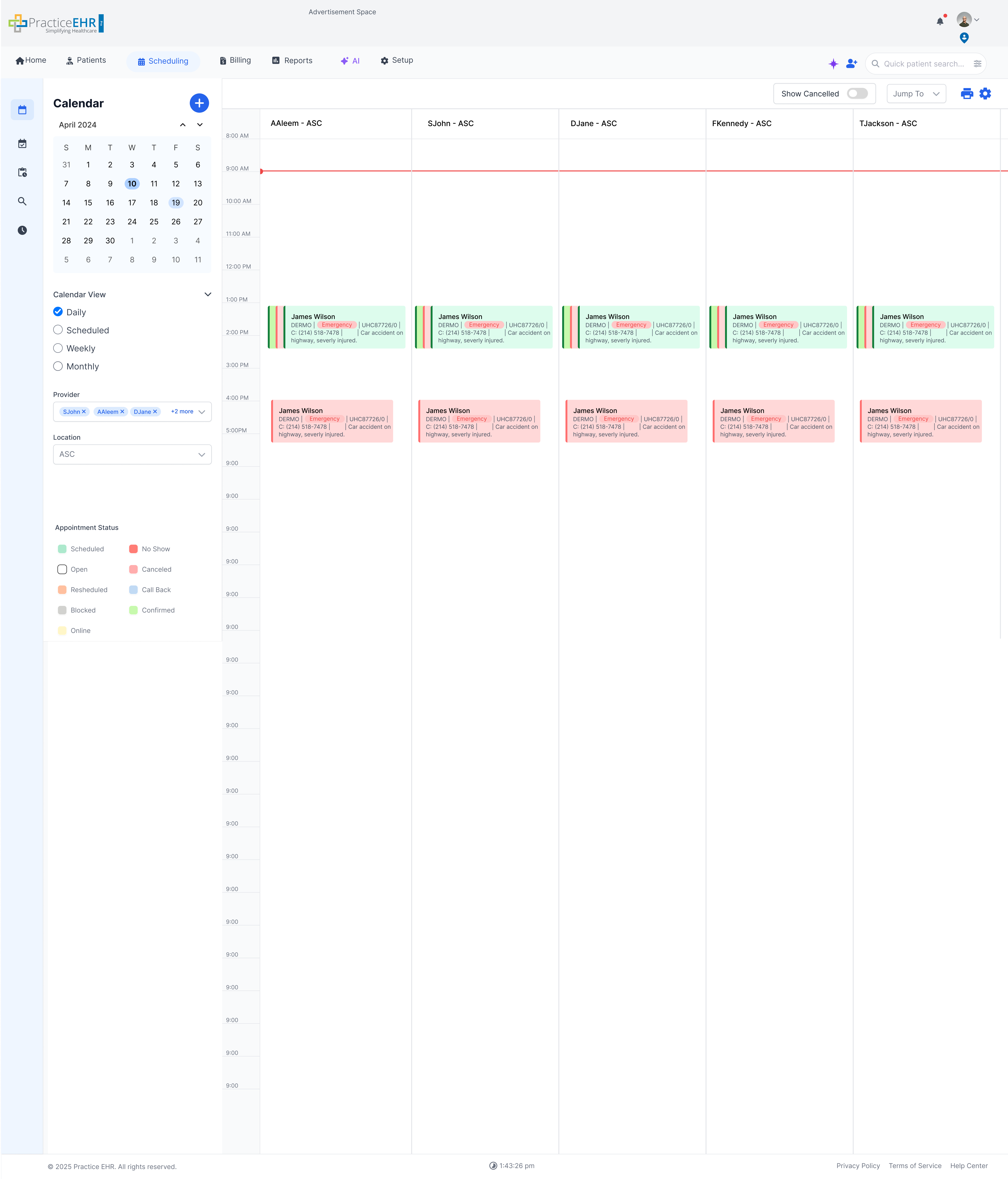Image resolution: width=1008 pixels, height=1179 pixels.
Task: Open the sidebar search magnifier icon
Action: [22, 201]
